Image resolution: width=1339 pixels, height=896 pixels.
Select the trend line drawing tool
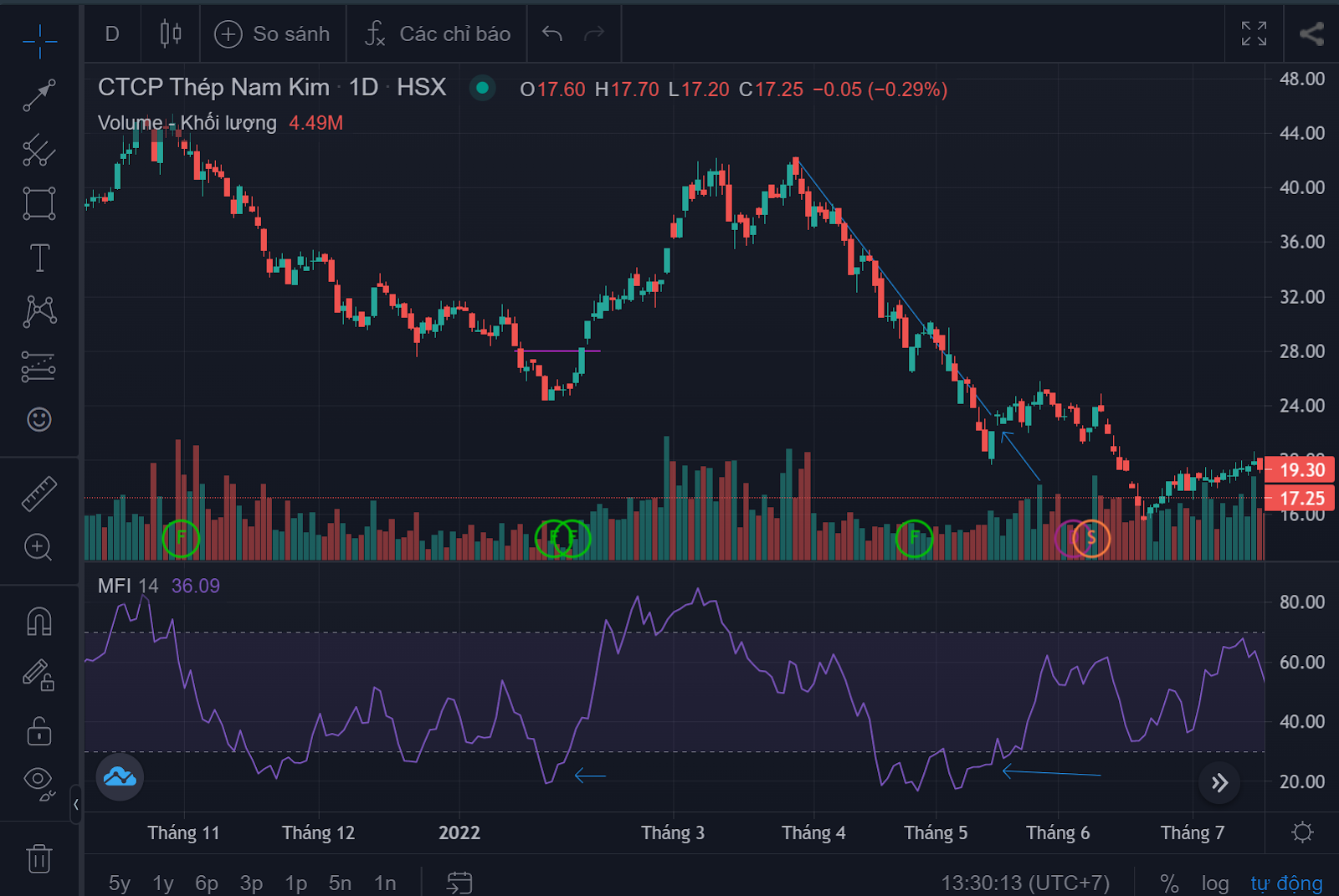coord(39,95)
